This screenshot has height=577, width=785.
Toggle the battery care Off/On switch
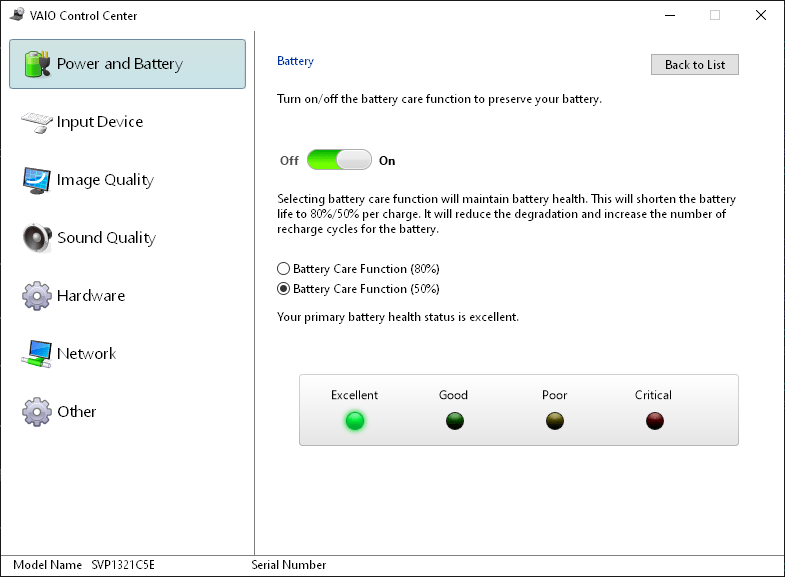(x=339, y=160)
